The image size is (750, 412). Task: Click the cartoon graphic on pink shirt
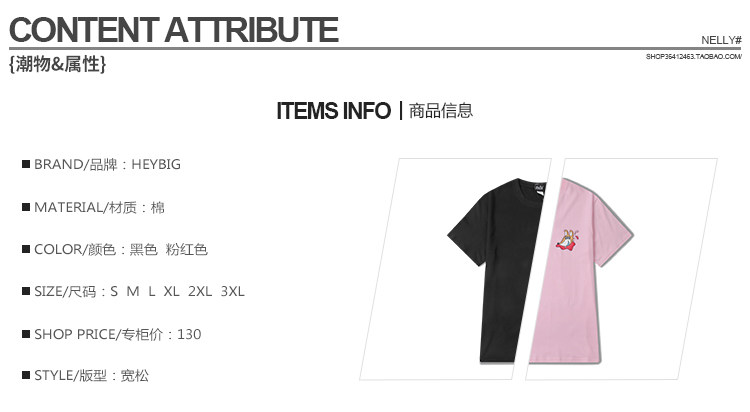(x=568, y=241)
